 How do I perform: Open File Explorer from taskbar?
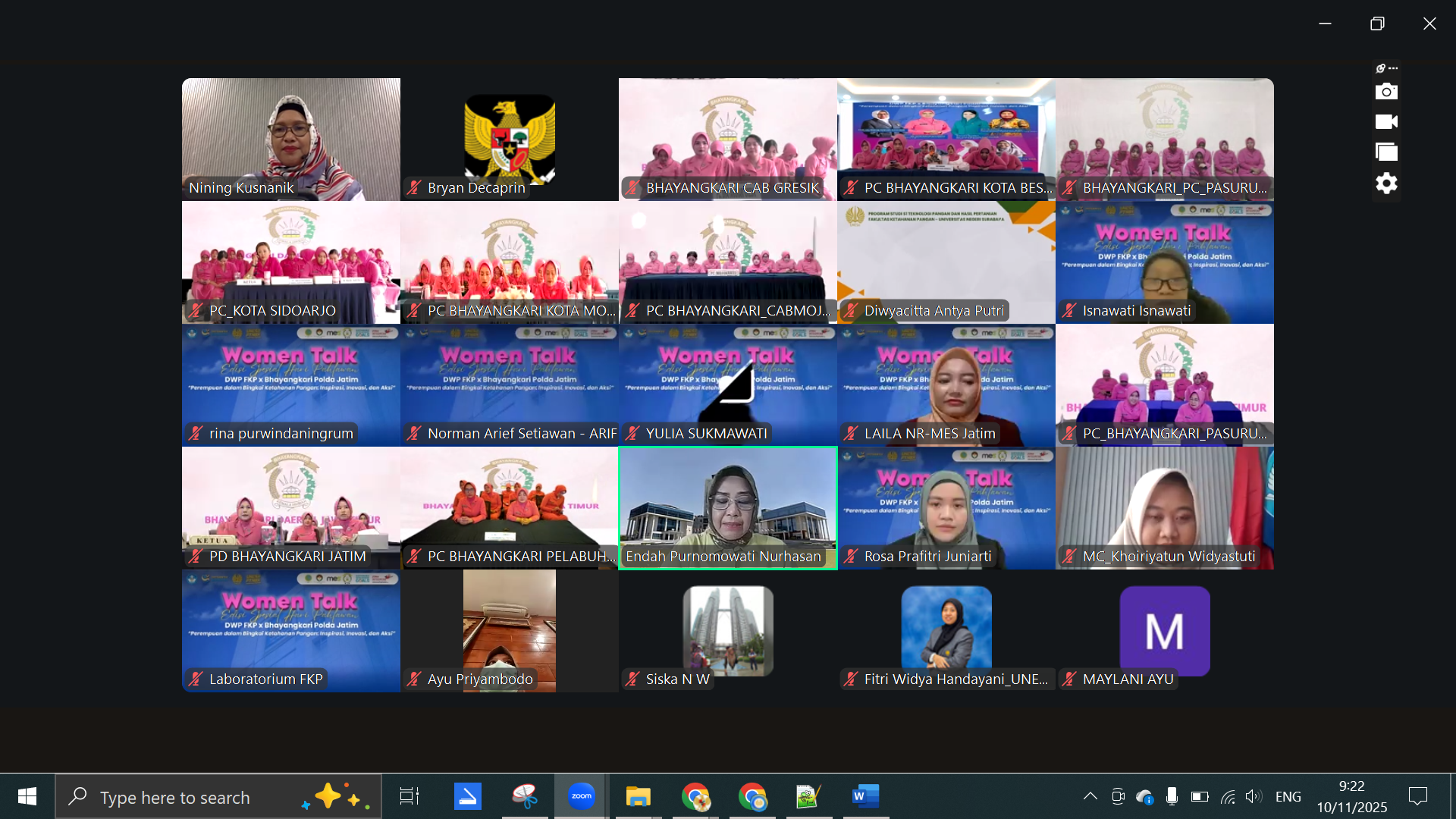pos(639,796)
